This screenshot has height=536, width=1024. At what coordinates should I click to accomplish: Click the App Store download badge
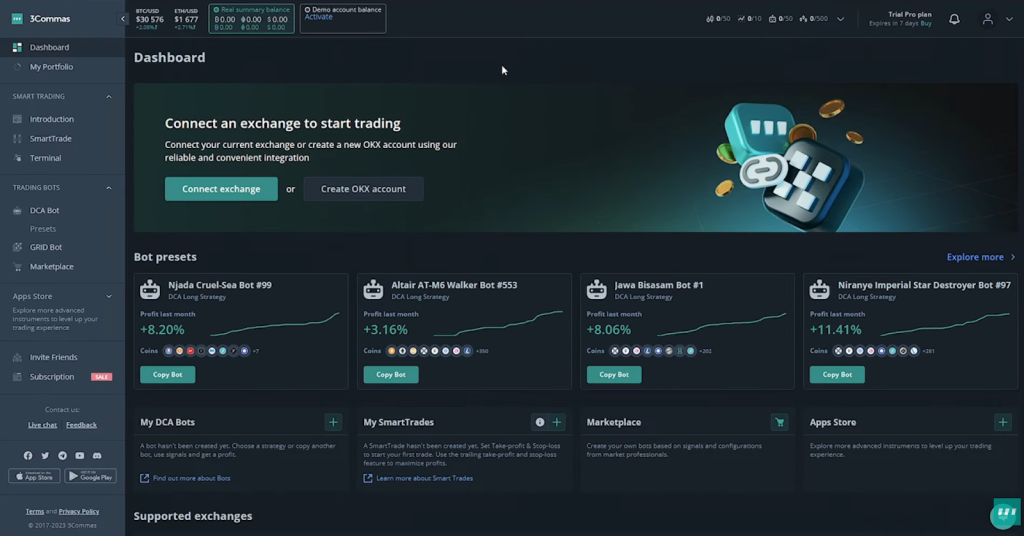[x=34, y=476]
